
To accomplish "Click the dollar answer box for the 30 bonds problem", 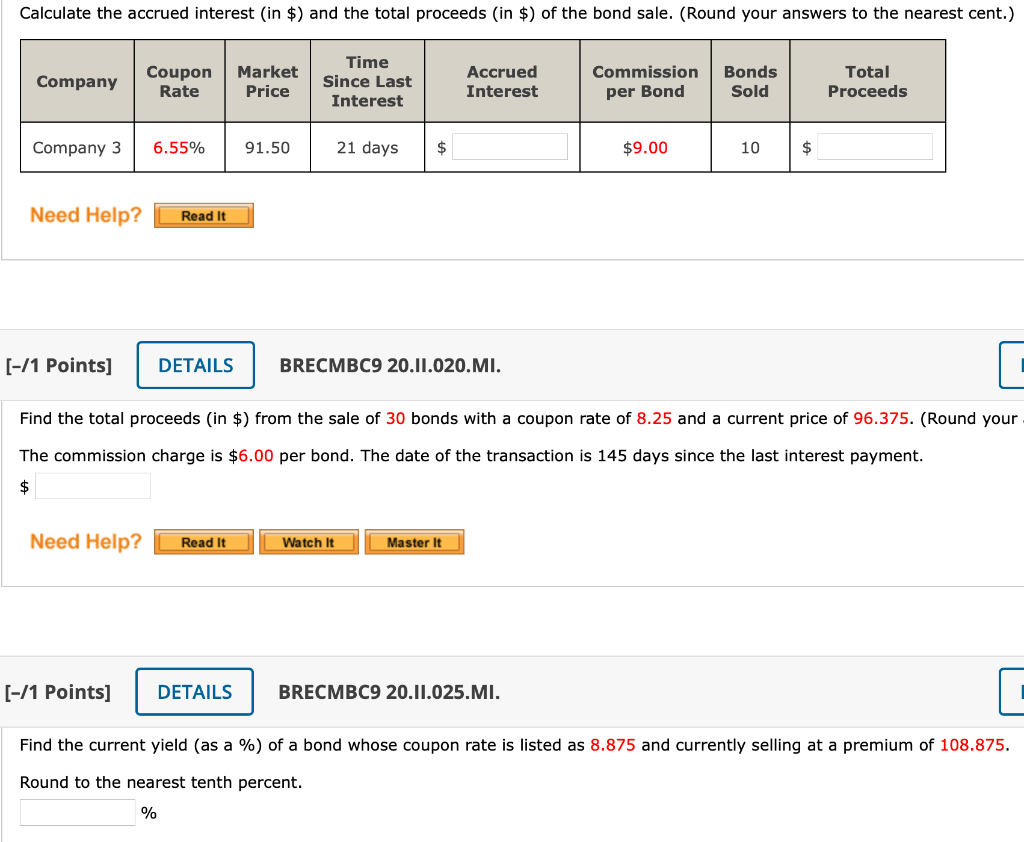I will point(92,485).
